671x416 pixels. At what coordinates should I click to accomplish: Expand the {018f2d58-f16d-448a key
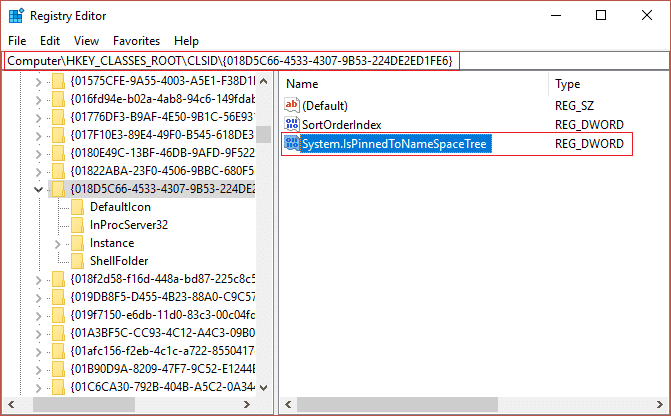point(39,280)
